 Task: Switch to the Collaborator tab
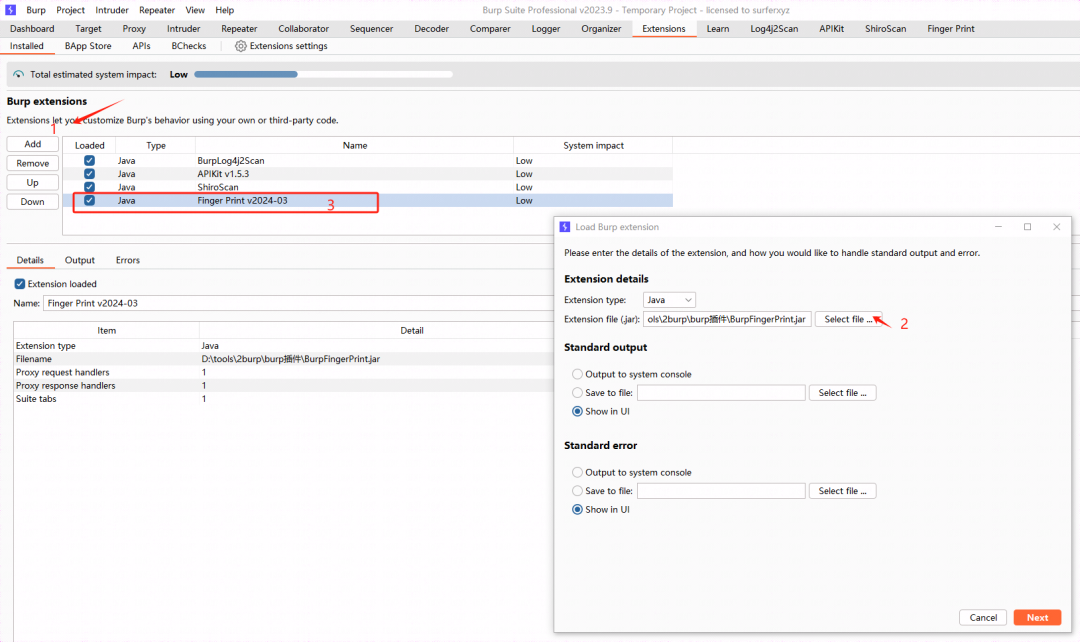coord(304,29)
